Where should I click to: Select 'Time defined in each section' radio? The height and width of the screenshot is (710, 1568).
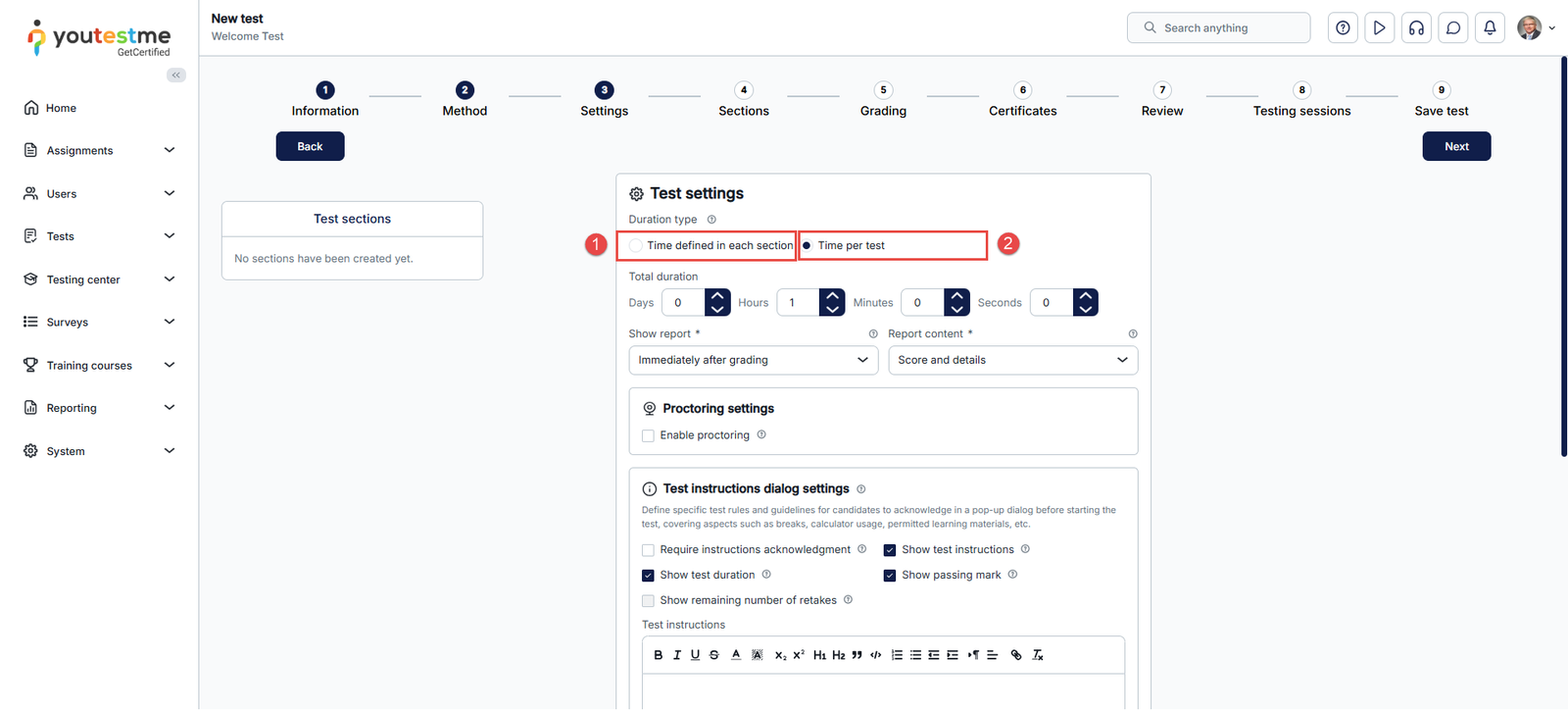[x=637, y=245]
